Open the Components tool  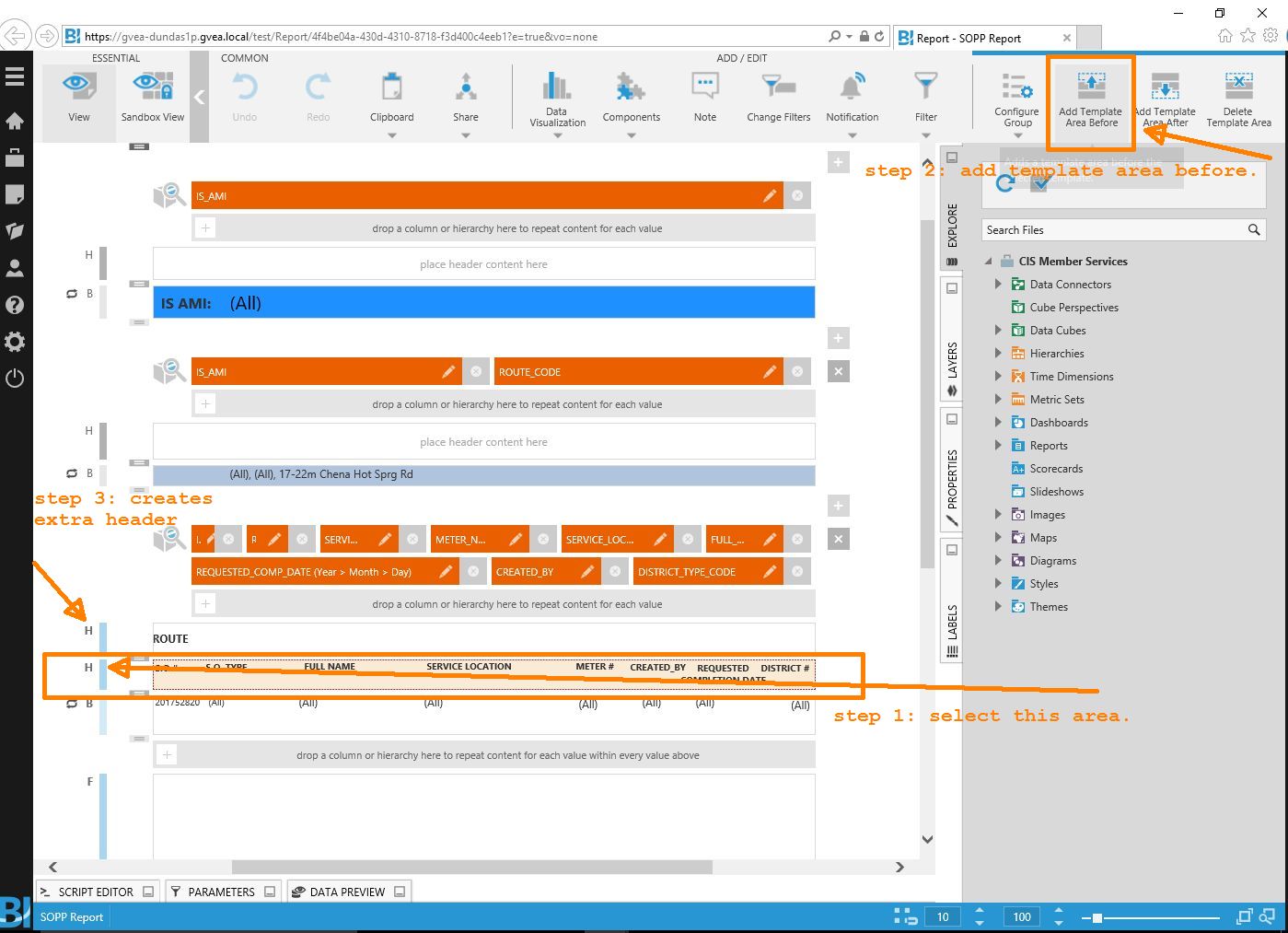[632, 97]
